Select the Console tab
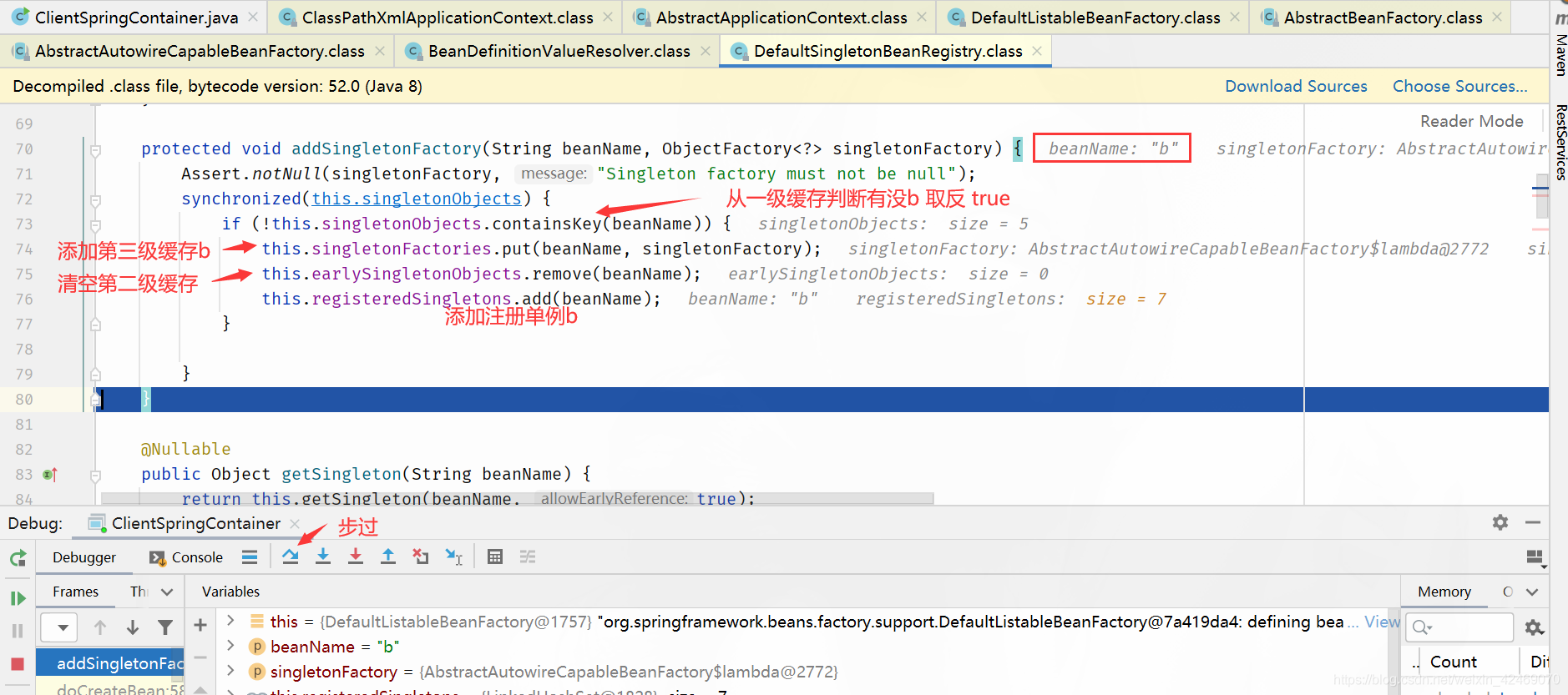 coord(186,557)
